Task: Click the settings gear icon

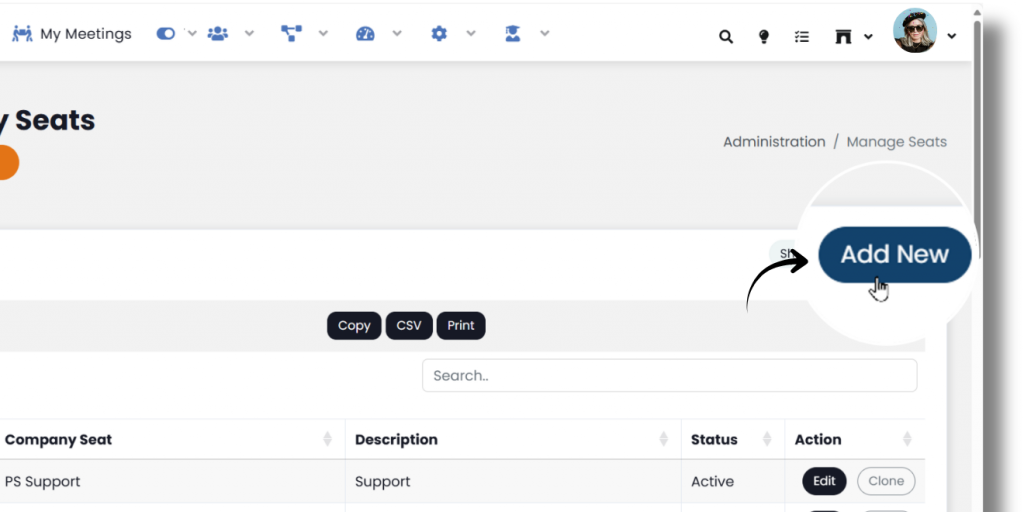Action: (439, 34)
